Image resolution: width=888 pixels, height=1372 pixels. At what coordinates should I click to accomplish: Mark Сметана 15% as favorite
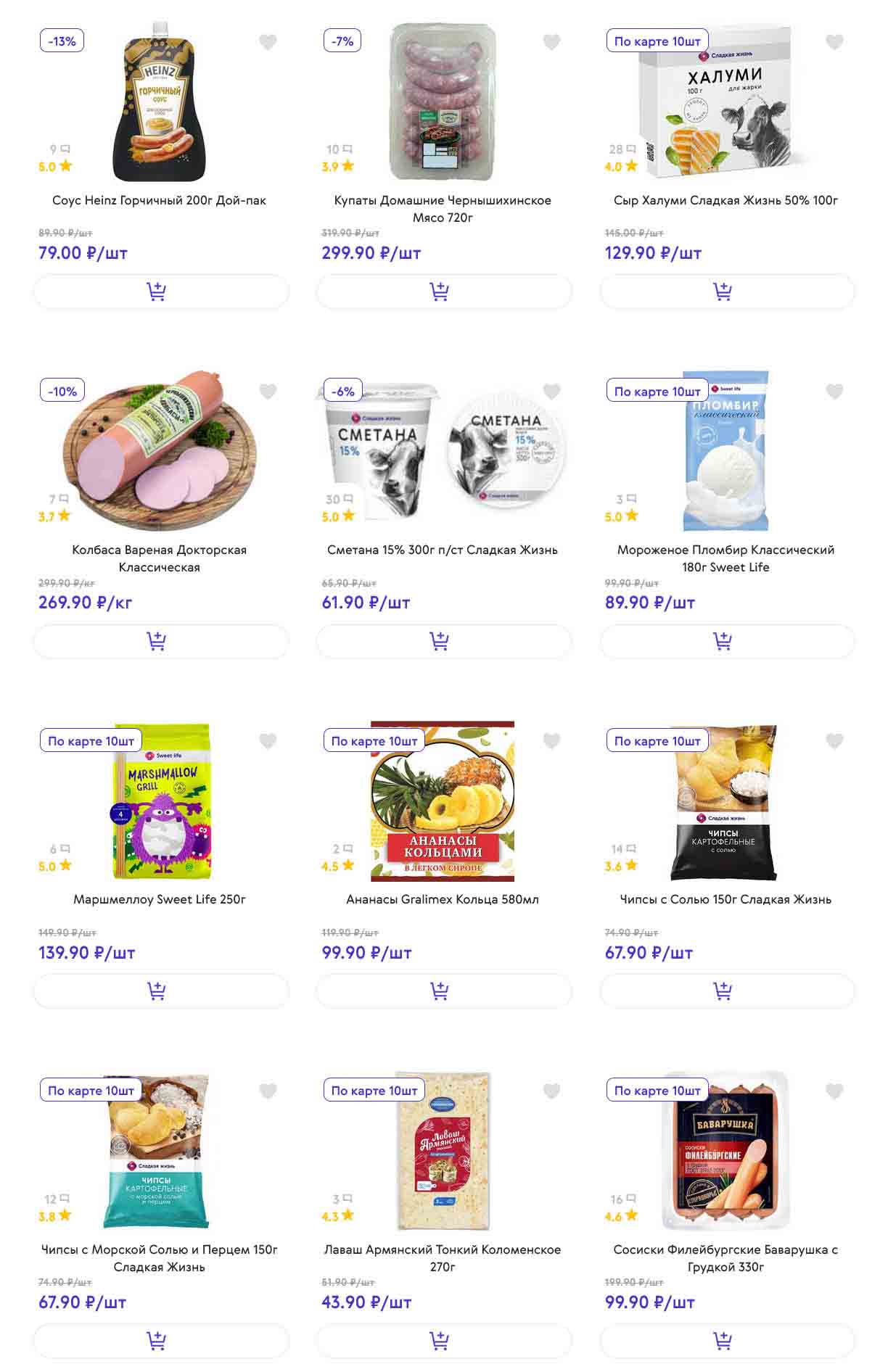[x=551, y=392]
